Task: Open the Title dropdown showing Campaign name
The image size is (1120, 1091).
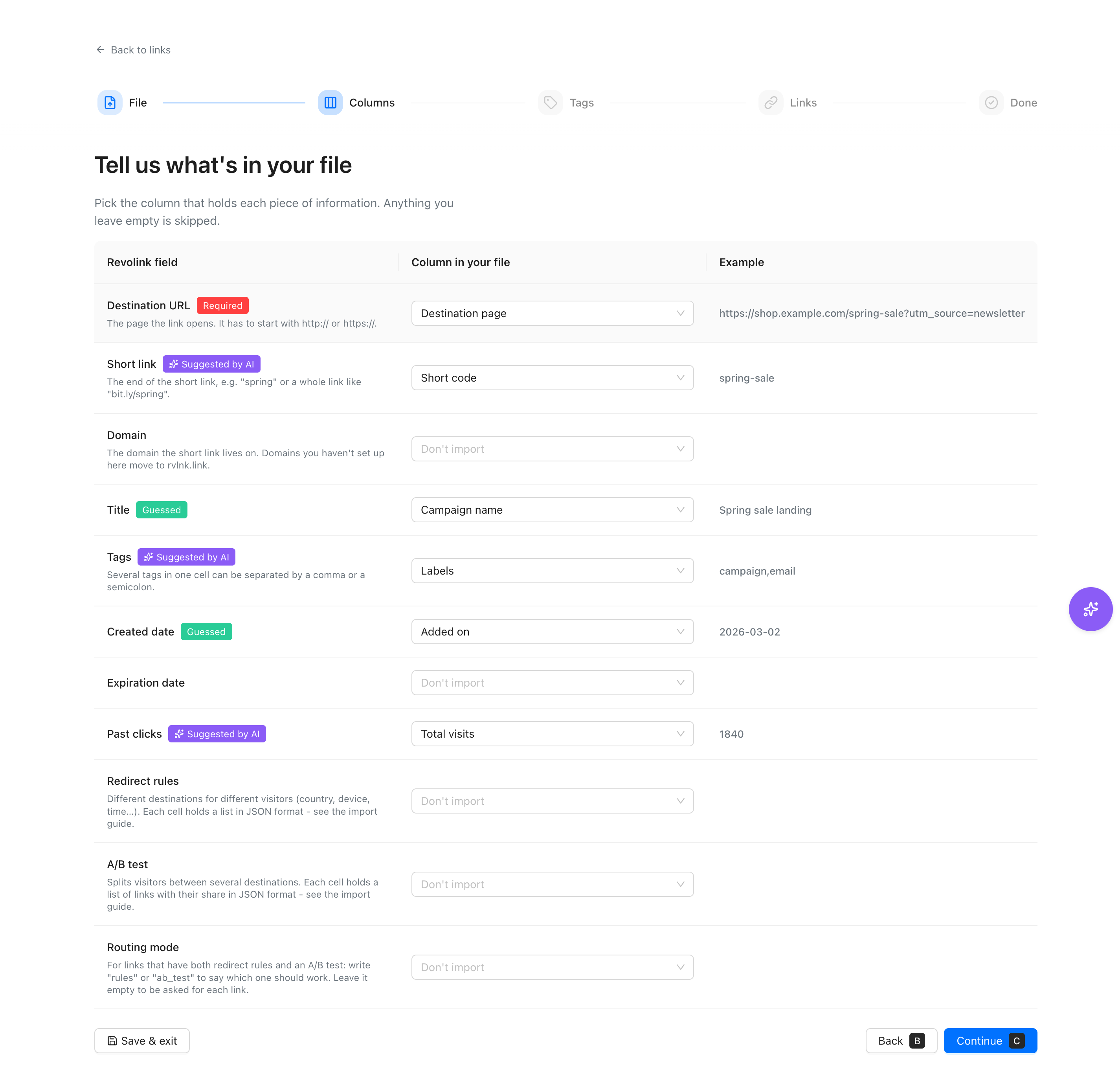Action: [552, 510]
